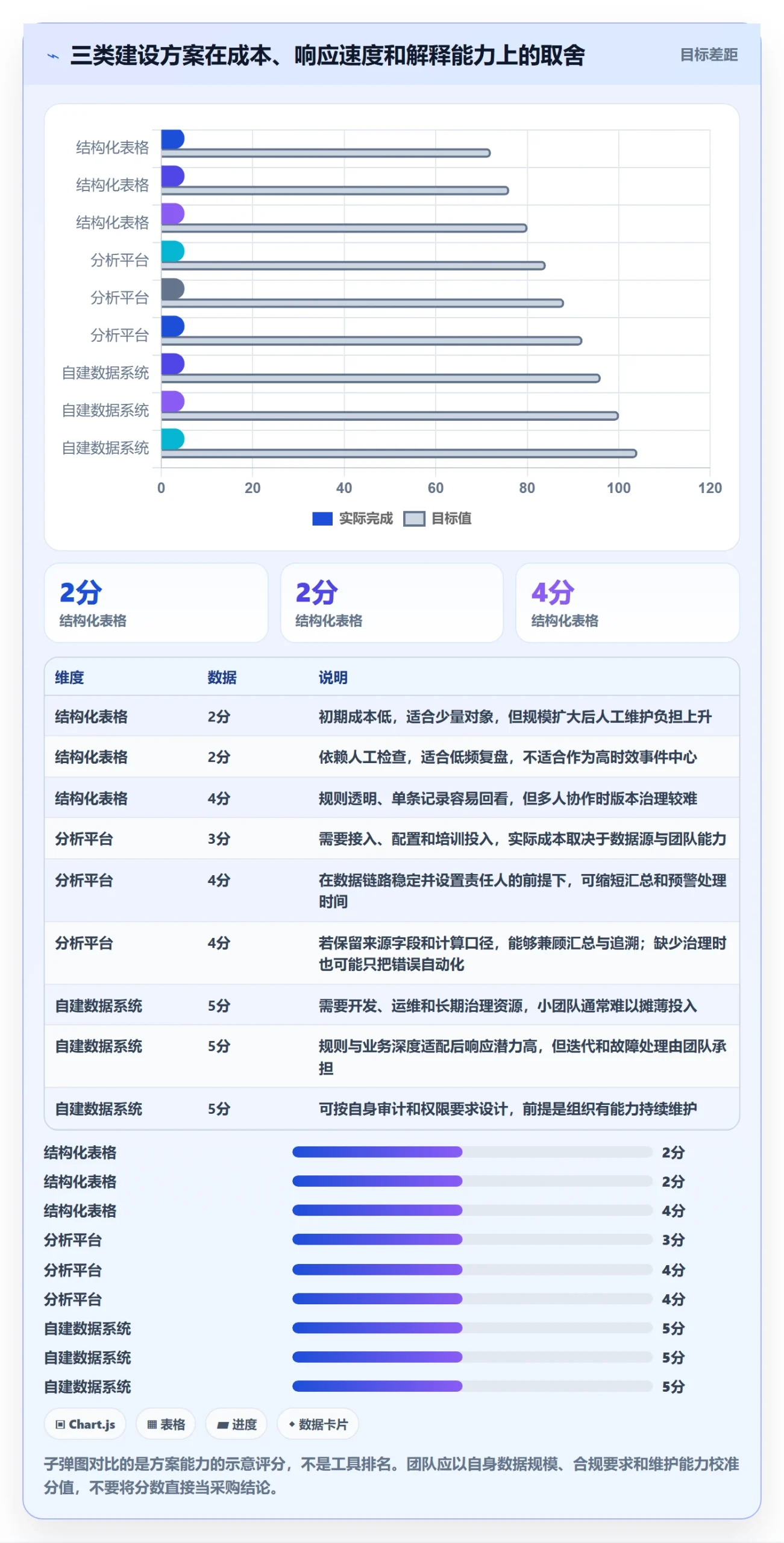Click the grid icon in 表格 tag
Viewport: 784px width, 1543px height.
click(x=152, y=1424)
